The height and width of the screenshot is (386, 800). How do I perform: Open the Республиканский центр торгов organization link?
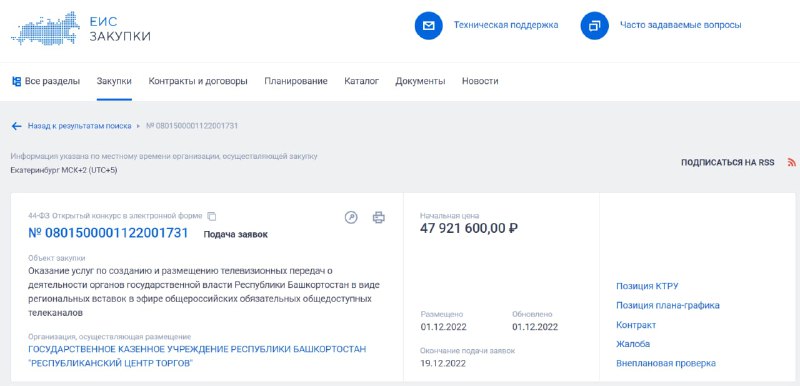(x=197, y=356)
